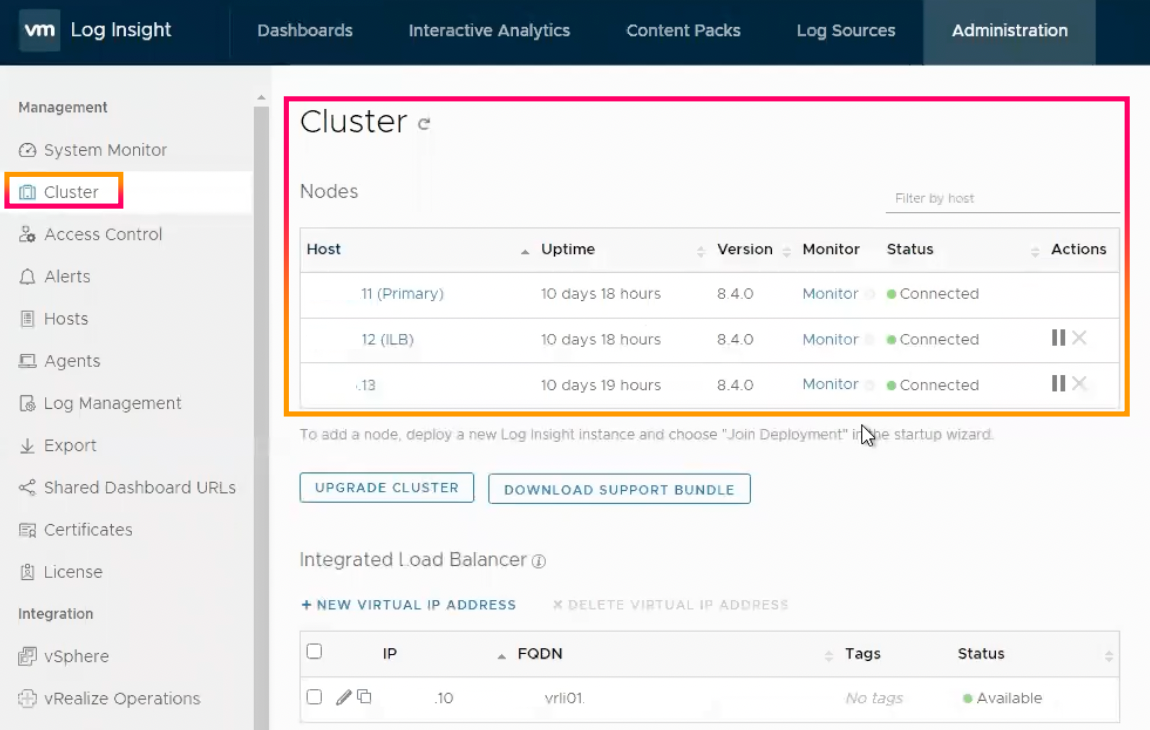Click the vrli01 FQDN cell

[564, 698]
